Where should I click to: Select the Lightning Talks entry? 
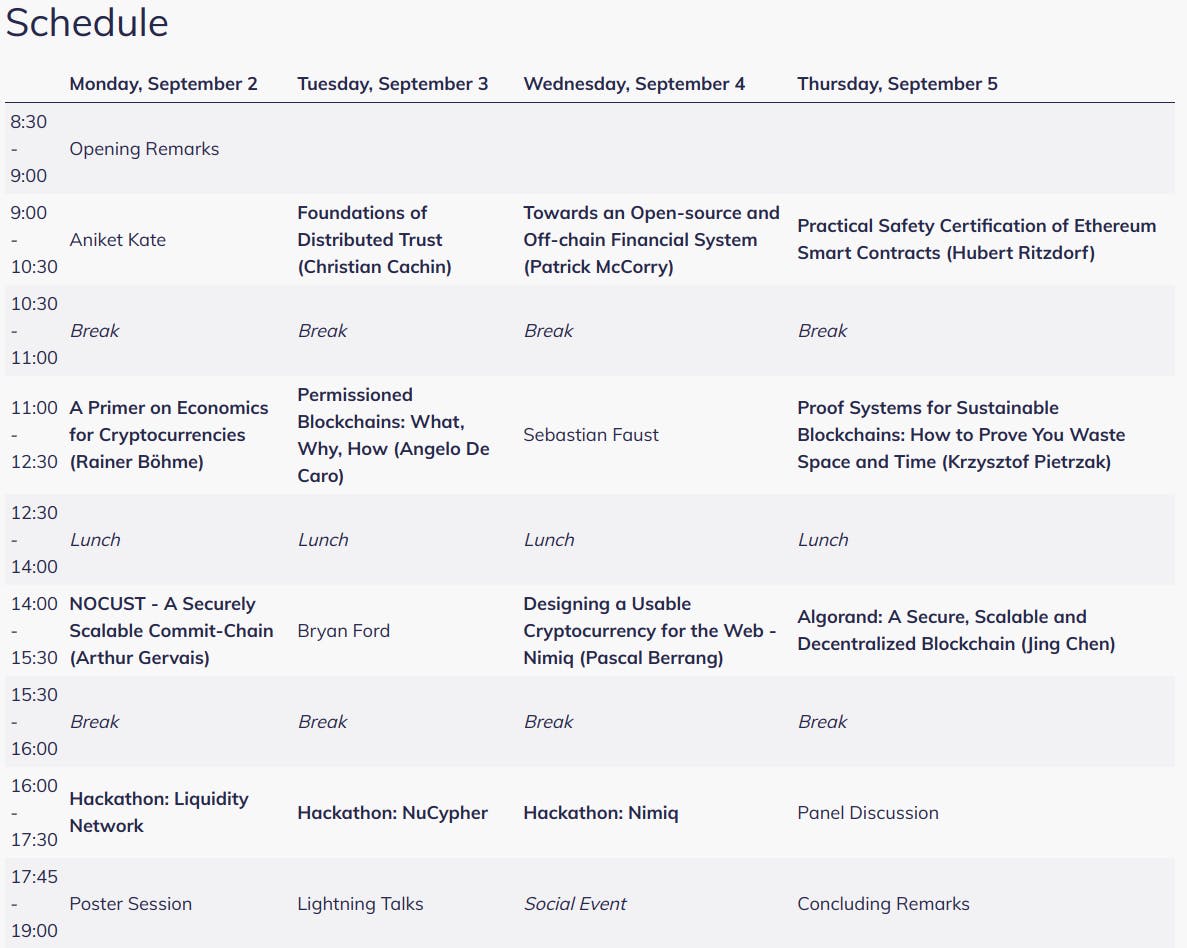pos(360,903)
